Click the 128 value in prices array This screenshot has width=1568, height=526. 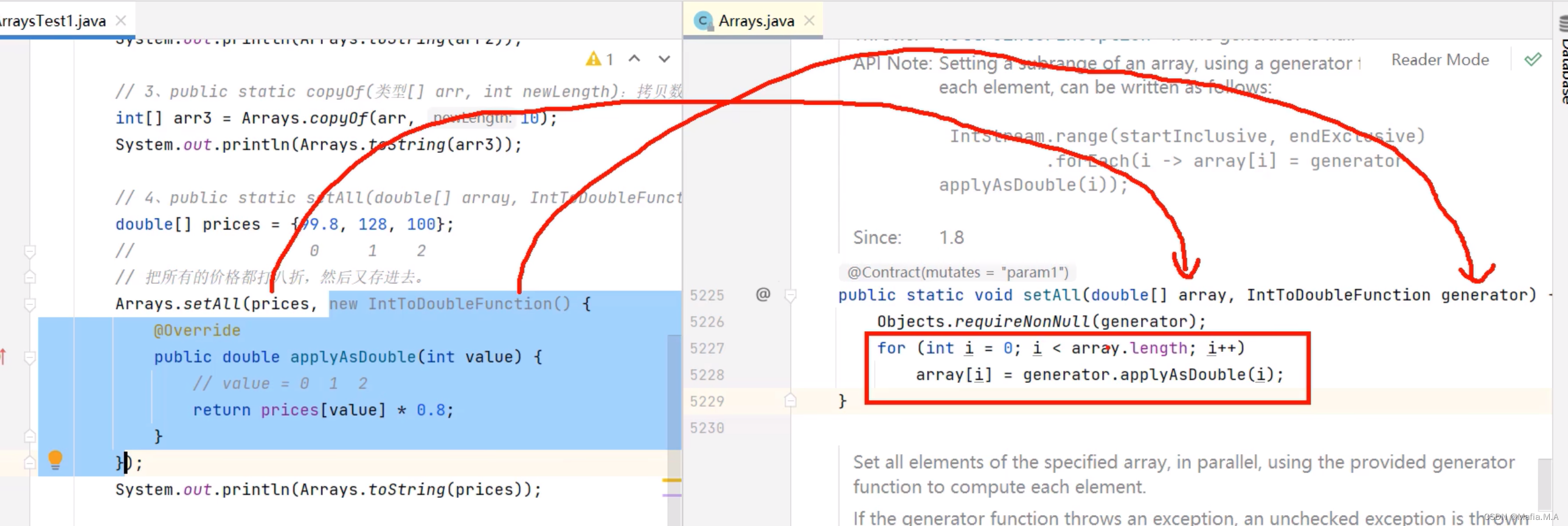click(x=372, y=224)
